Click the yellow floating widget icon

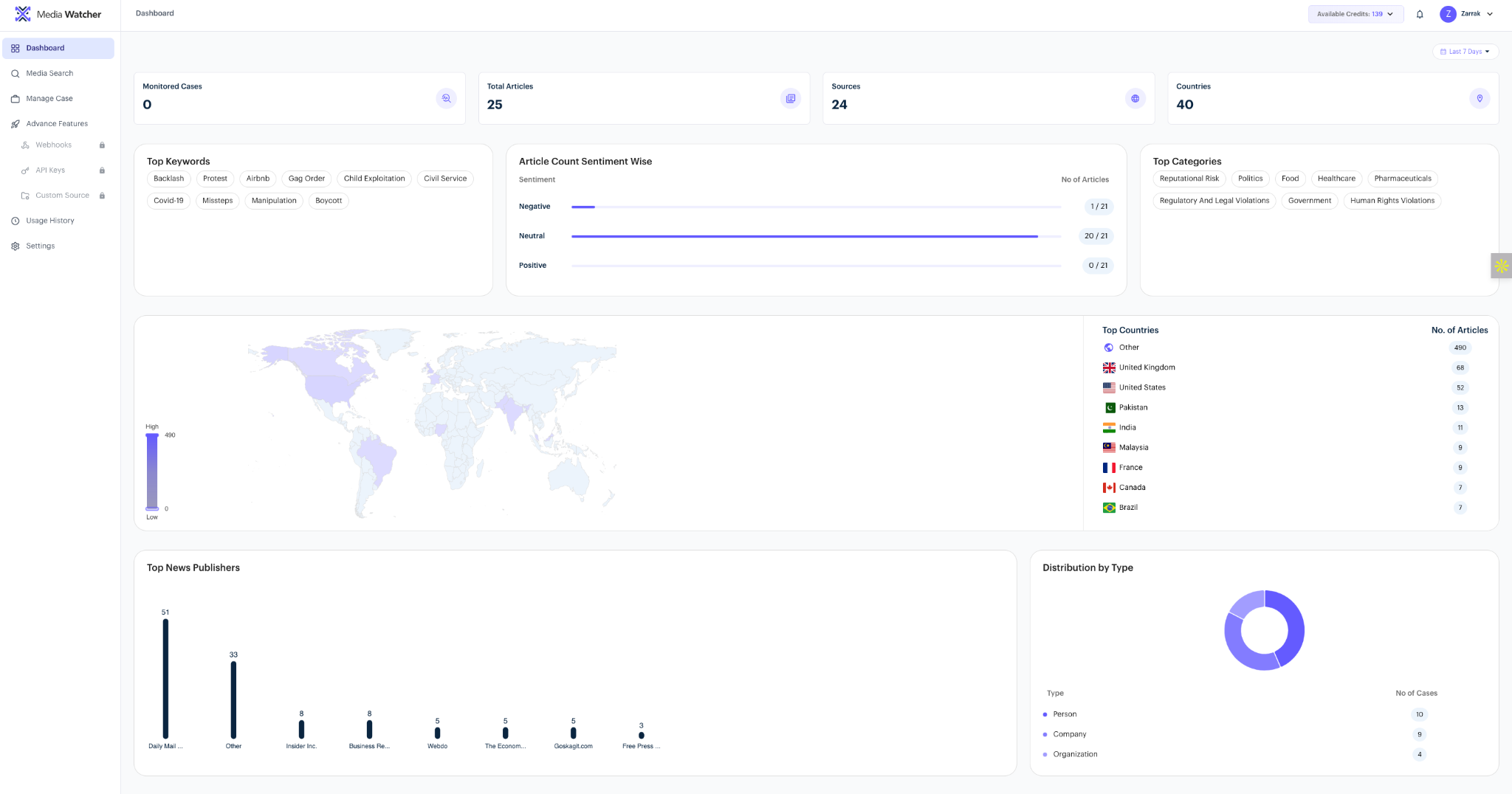pyautogui.click(x=1501, y=266)
